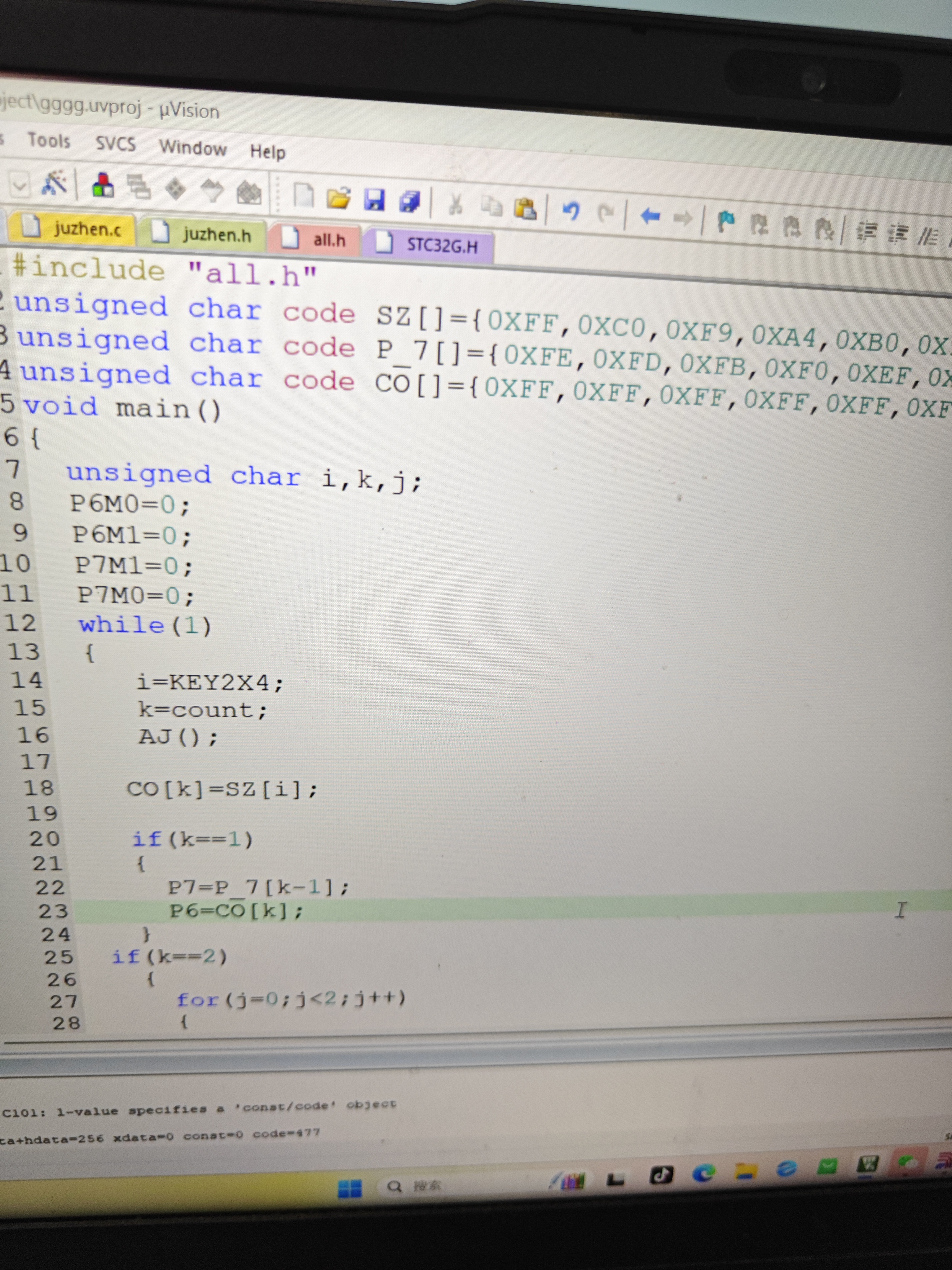
Task: Click the Cut scissors icon
Action: point(456,204)
